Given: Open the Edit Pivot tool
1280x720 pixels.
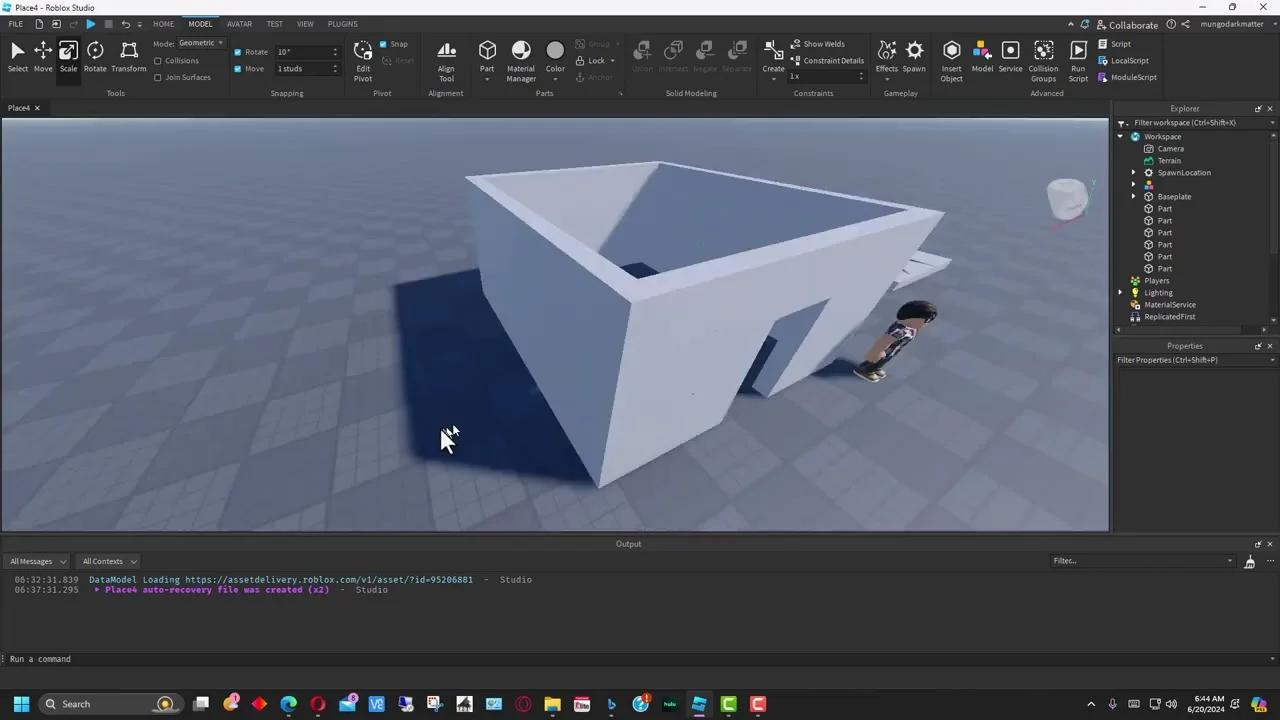Looking at the screenshot, I should click(x=363, y=61).
